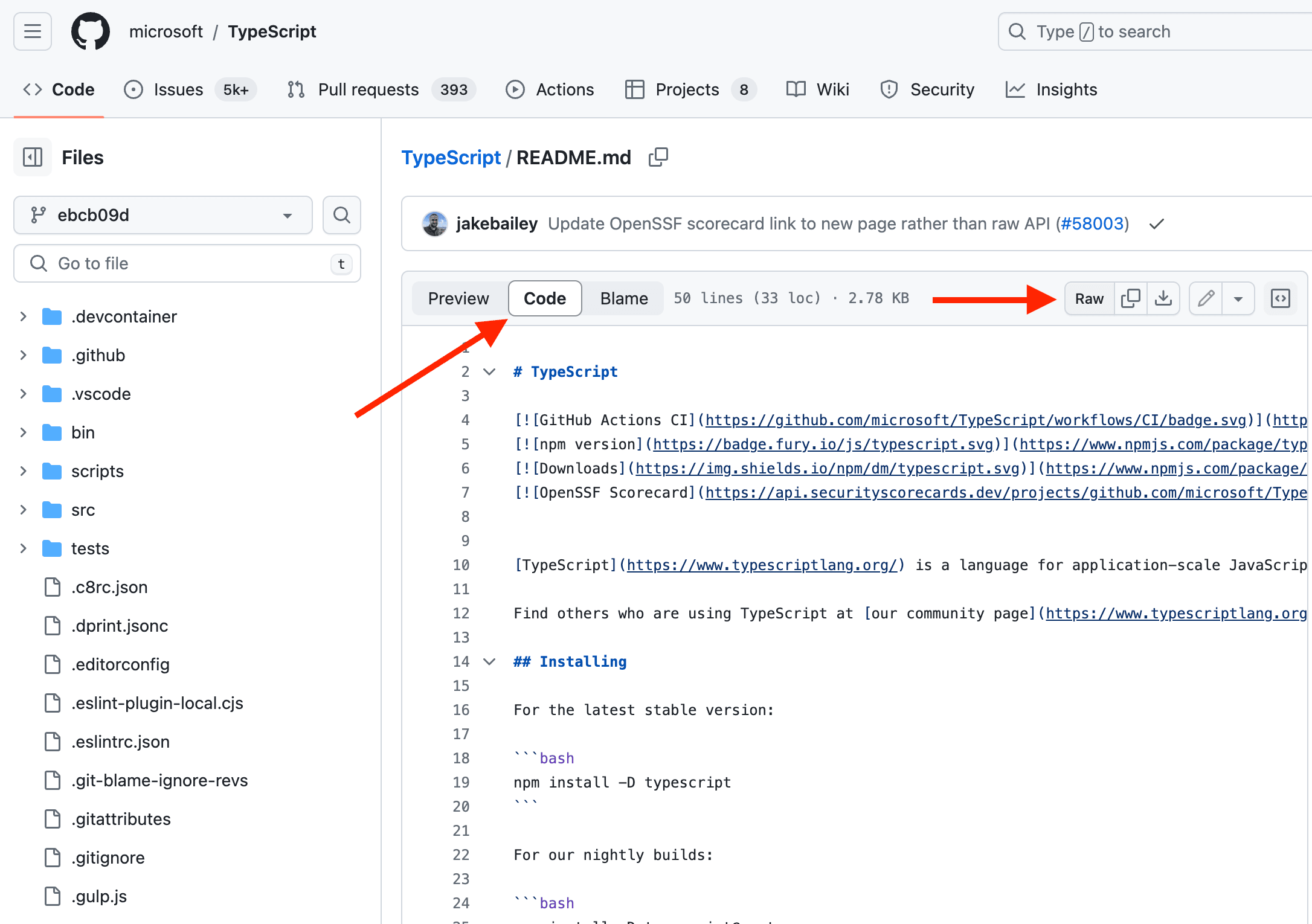Open the .dprint.jsonc file

click(119, 626)
